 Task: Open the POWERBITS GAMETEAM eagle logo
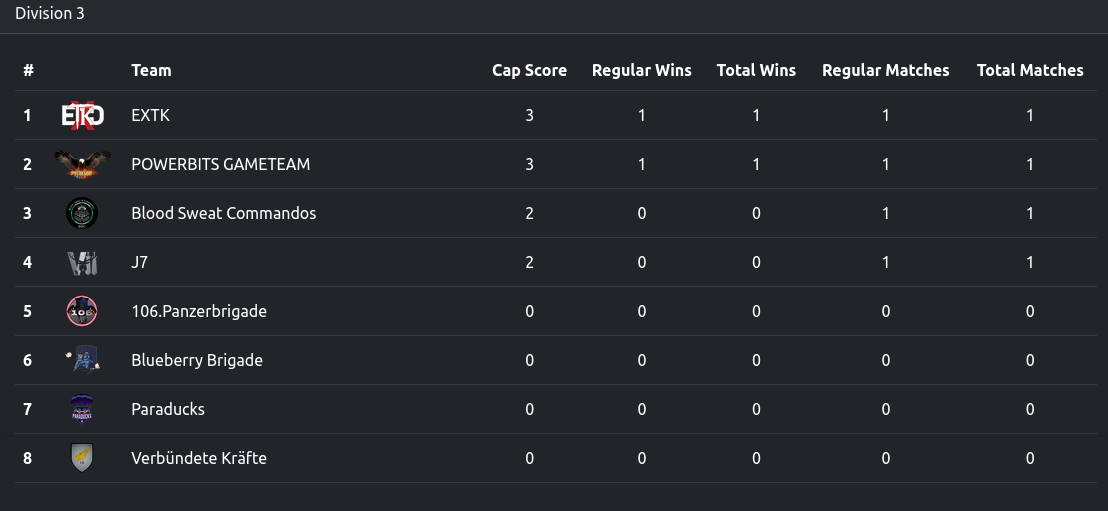83,164
